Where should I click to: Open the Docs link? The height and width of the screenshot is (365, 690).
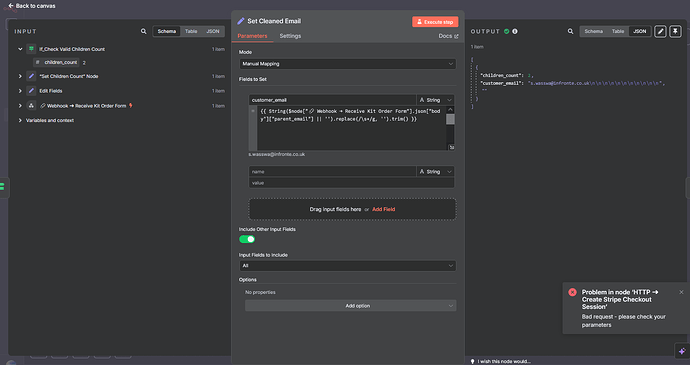click(x=448, y=36)
